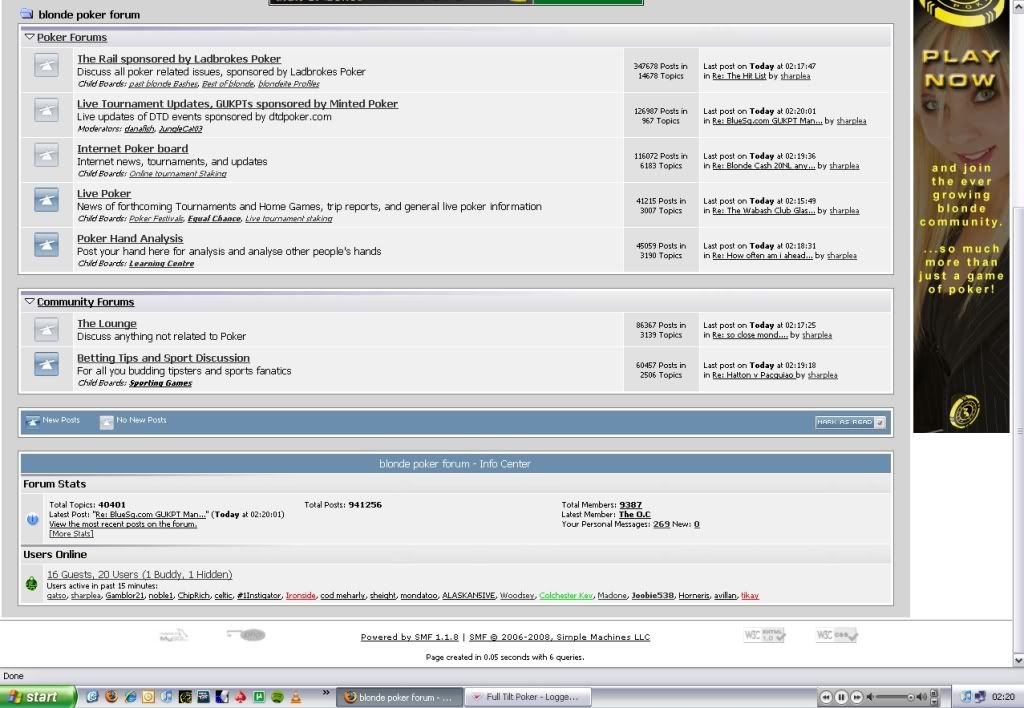1024x708 pixels.
Task: Open the green H quick launch icon
Action: pyautogui.click(x=259, y=697)
